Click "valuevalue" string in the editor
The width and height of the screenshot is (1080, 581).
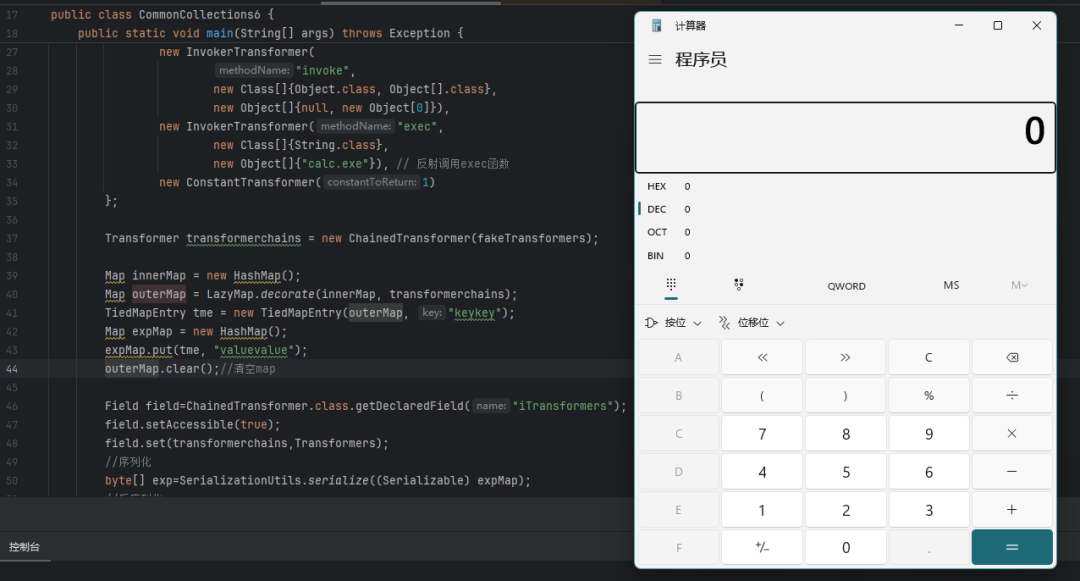click(x=254, y=350)
